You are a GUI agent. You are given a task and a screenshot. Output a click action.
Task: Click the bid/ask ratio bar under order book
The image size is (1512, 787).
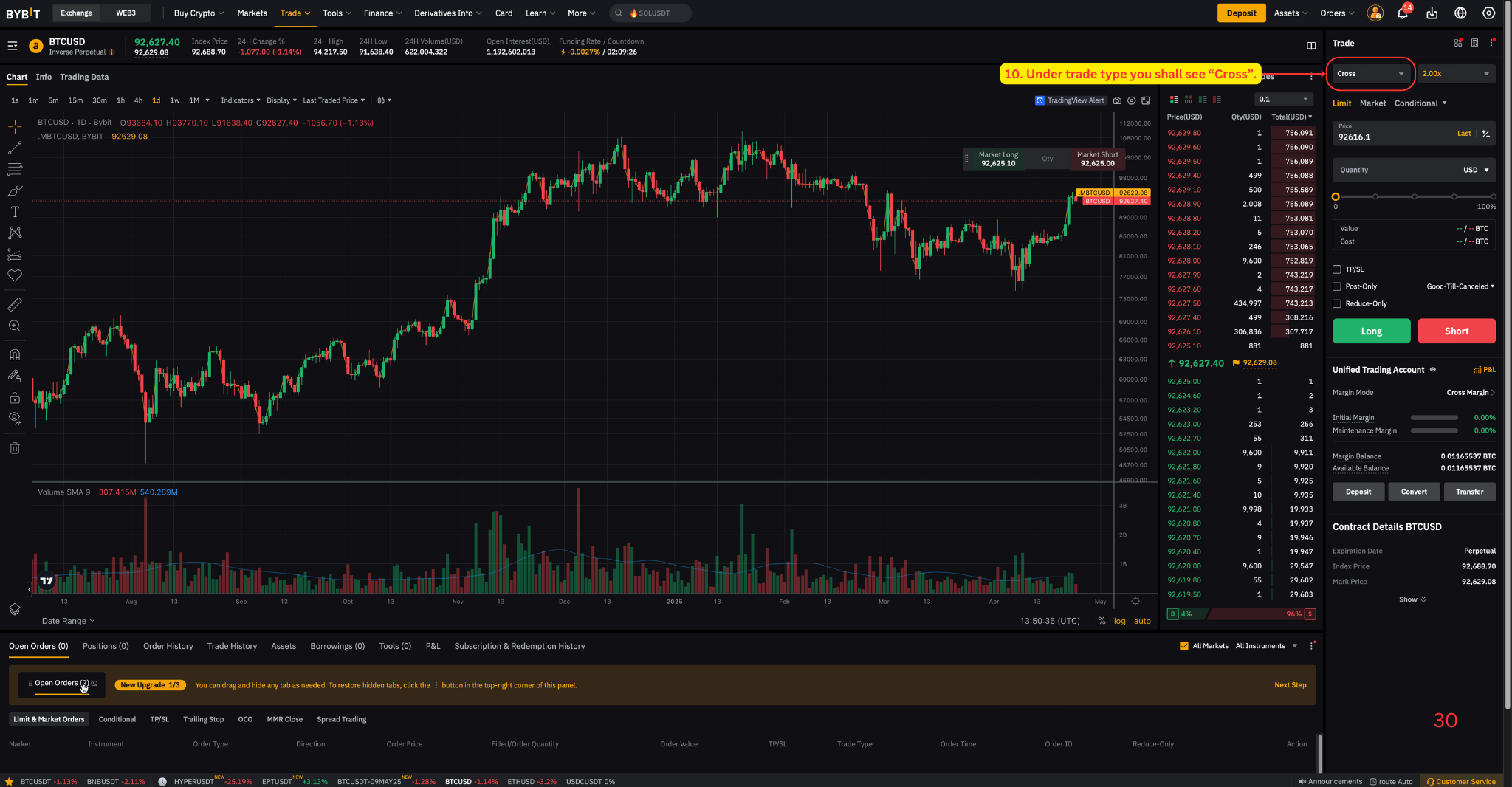pyautogui.click(x=1241, y=614)
